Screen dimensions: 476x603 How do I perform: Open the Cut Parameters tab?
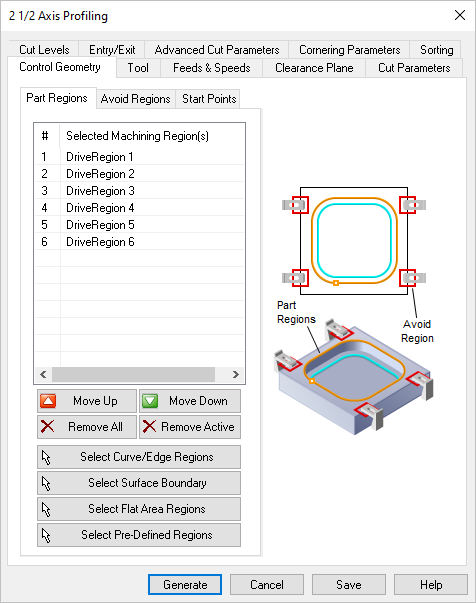[x=414, y=68]
